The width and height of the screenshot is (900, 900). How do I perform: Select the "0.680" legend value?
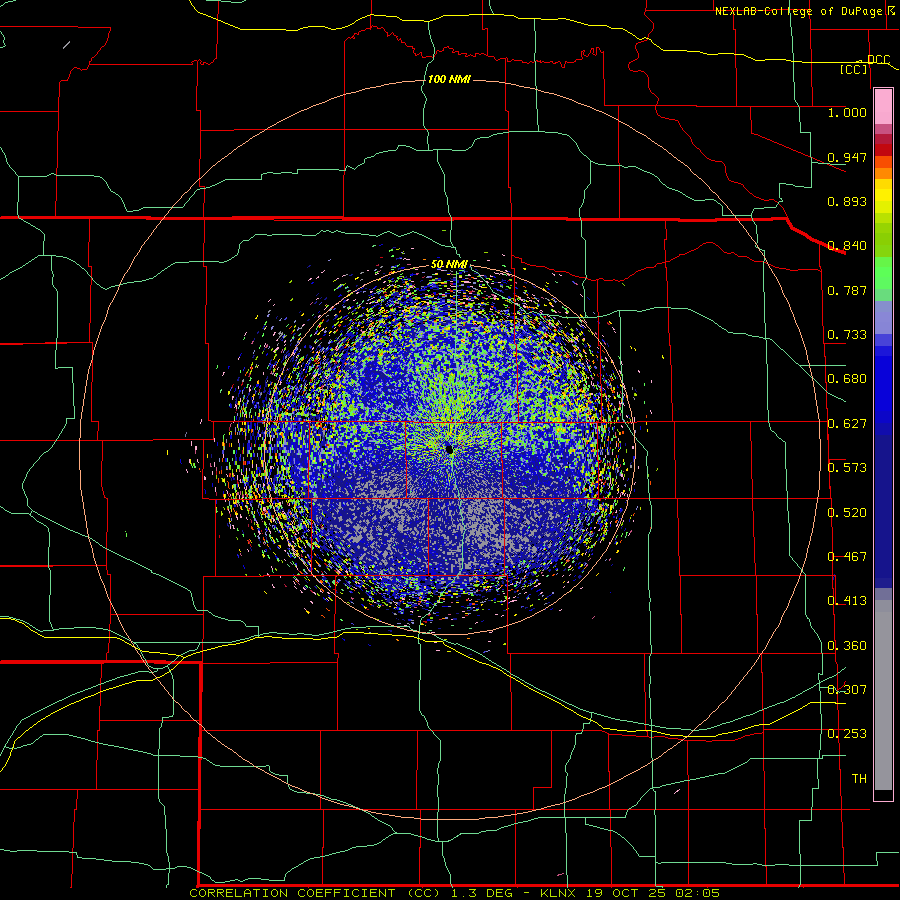point(847,379)
